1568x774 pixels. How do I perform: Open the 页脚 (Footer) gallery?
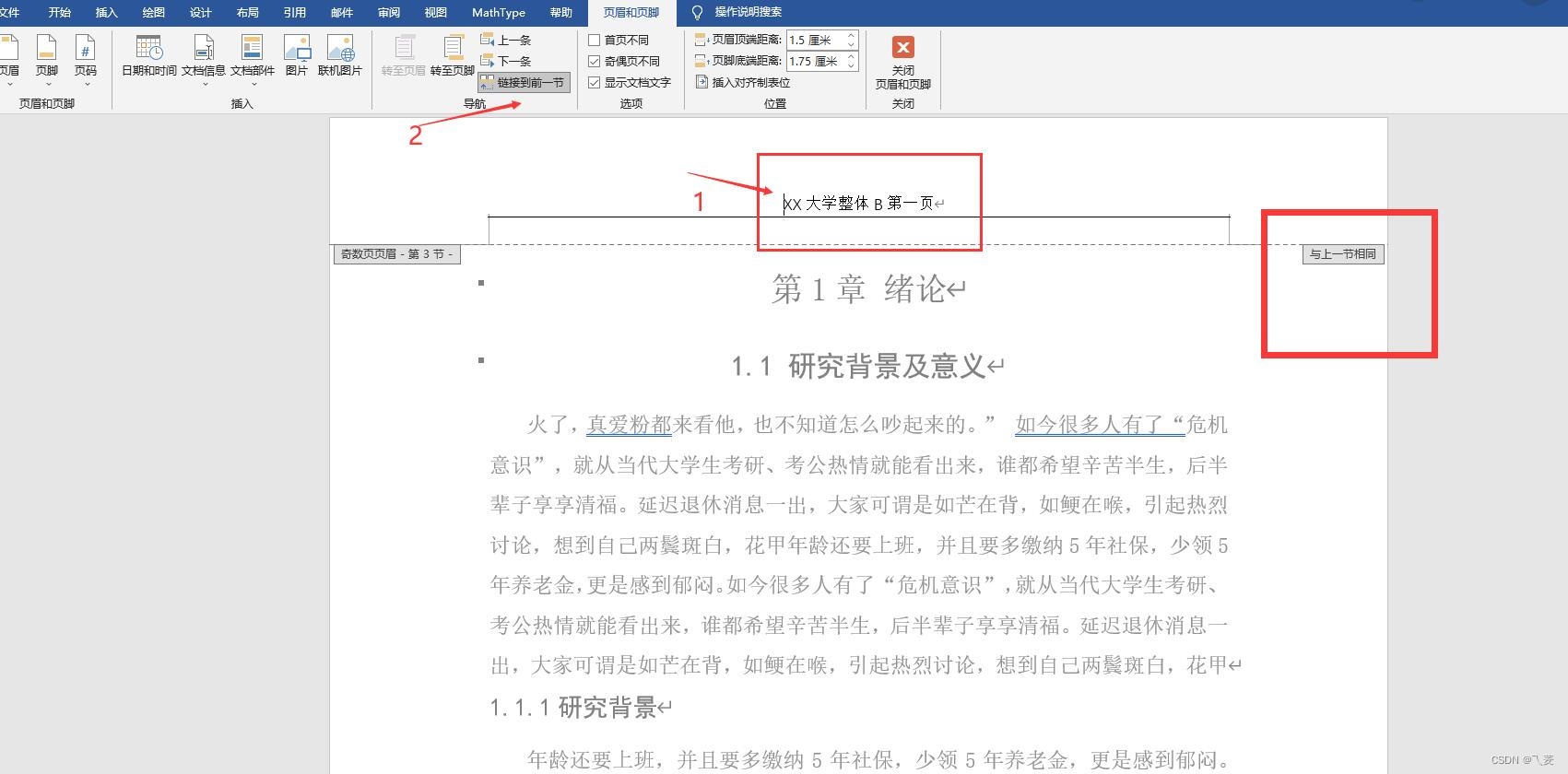46,60
